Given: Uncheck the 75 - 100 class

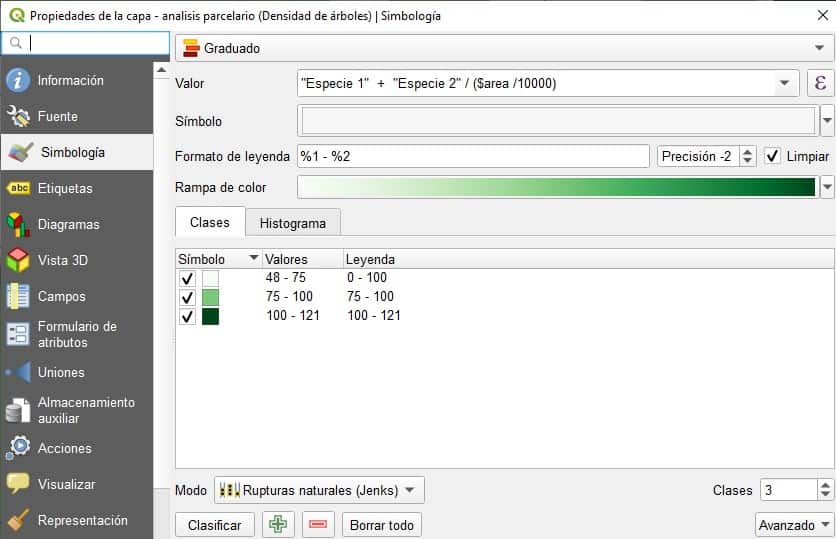Looking at the screenshot, I should 187,297.
